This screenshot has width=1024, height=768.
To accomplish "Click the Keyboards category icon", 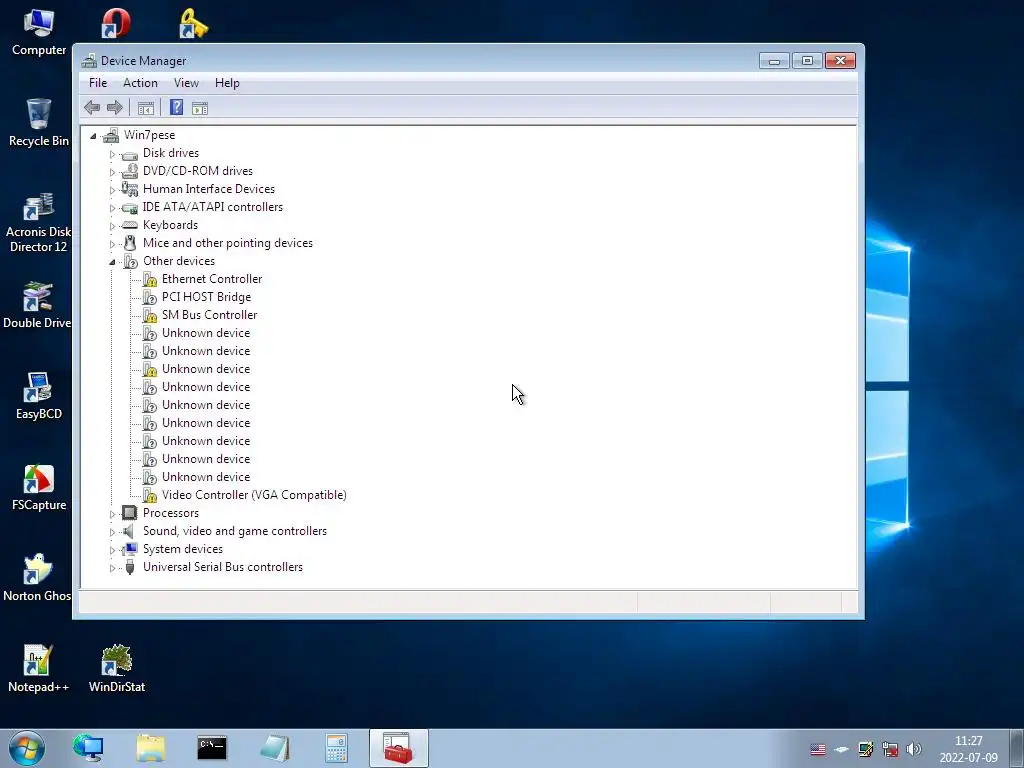I will coord(130,225).
